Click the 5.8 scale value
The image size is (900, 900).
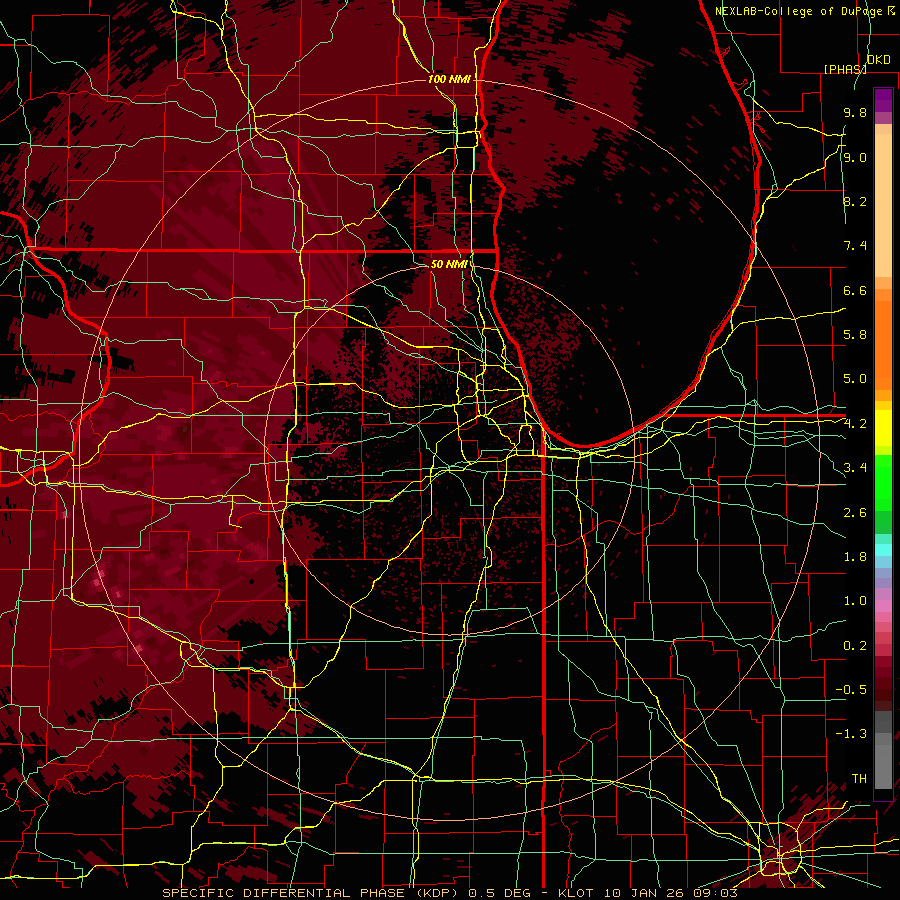pyautogui.click(x=855, y=335)
